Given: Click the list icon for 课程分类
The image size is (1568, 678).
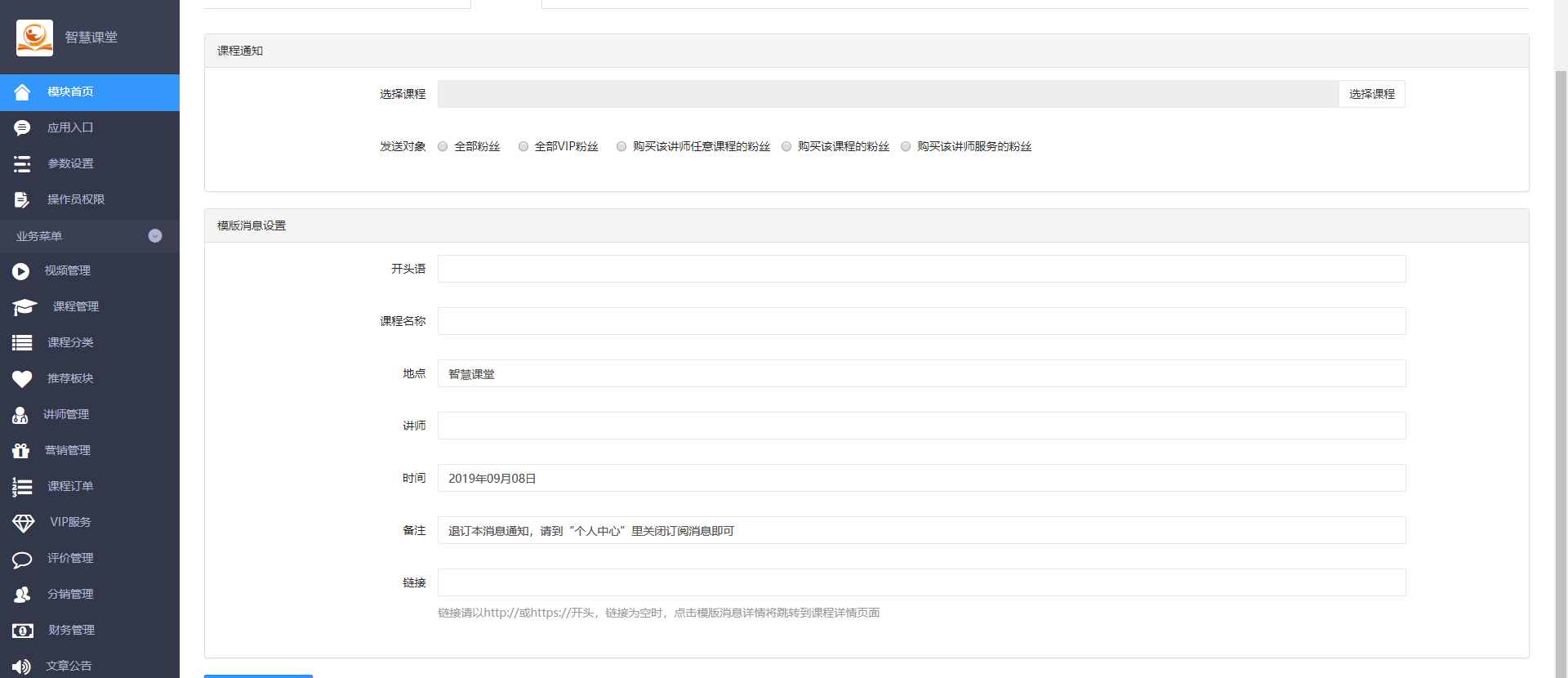Looking at the screenshot, I should (x=22, y=343).
